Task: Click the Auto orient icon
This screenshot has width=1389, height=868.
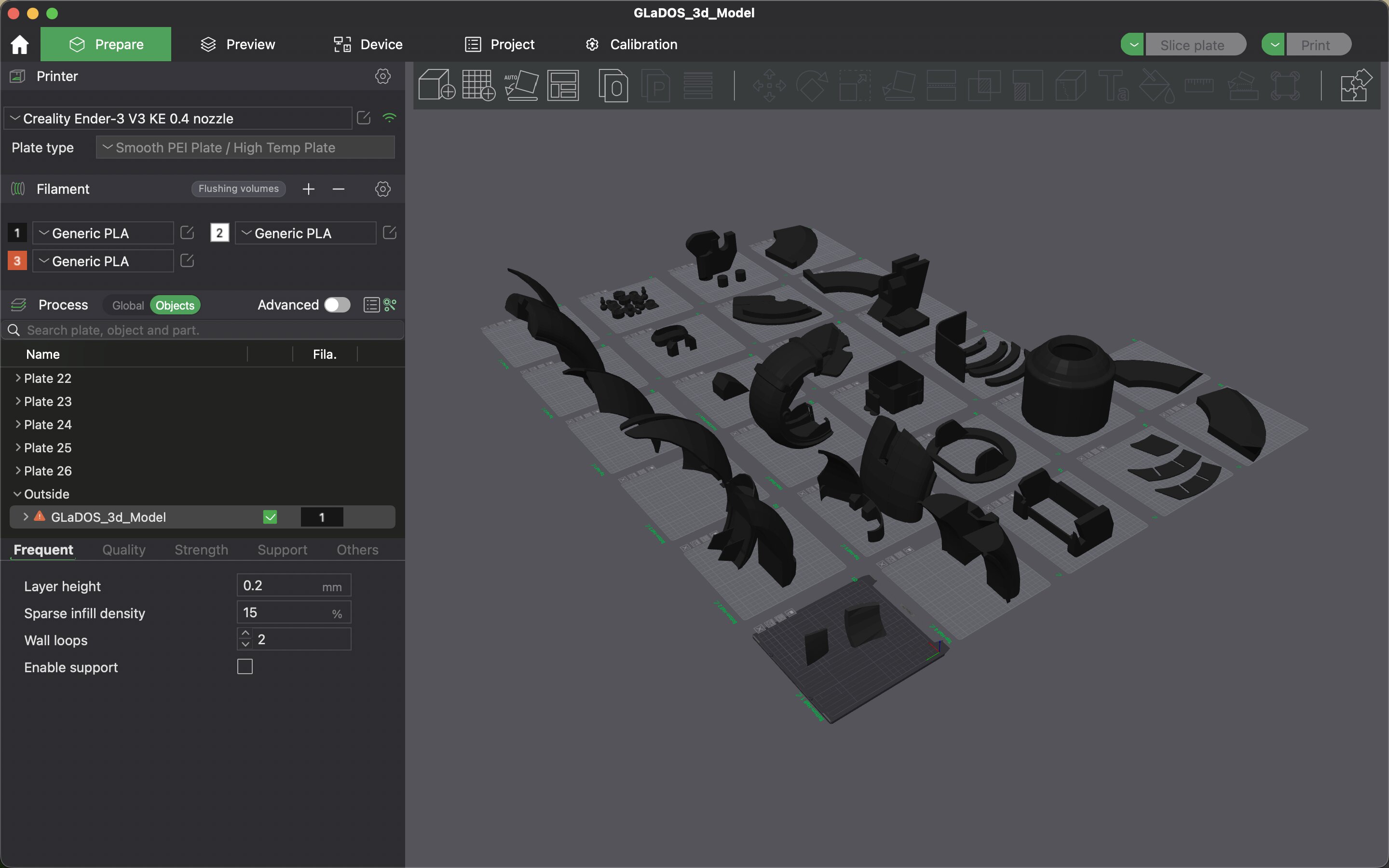Action: (x=521, y=85)
